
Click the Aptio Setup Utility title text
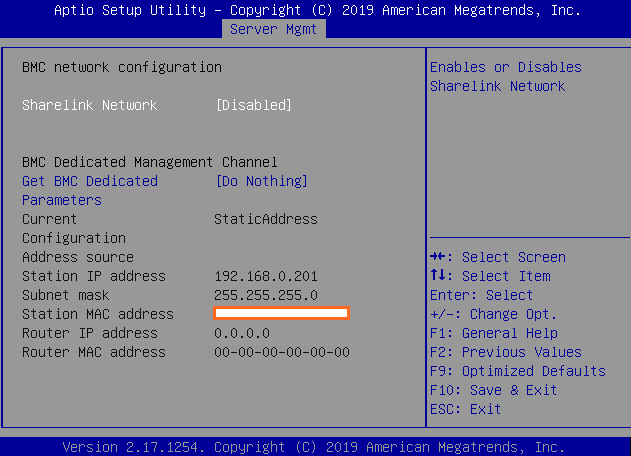coord(318,10)
